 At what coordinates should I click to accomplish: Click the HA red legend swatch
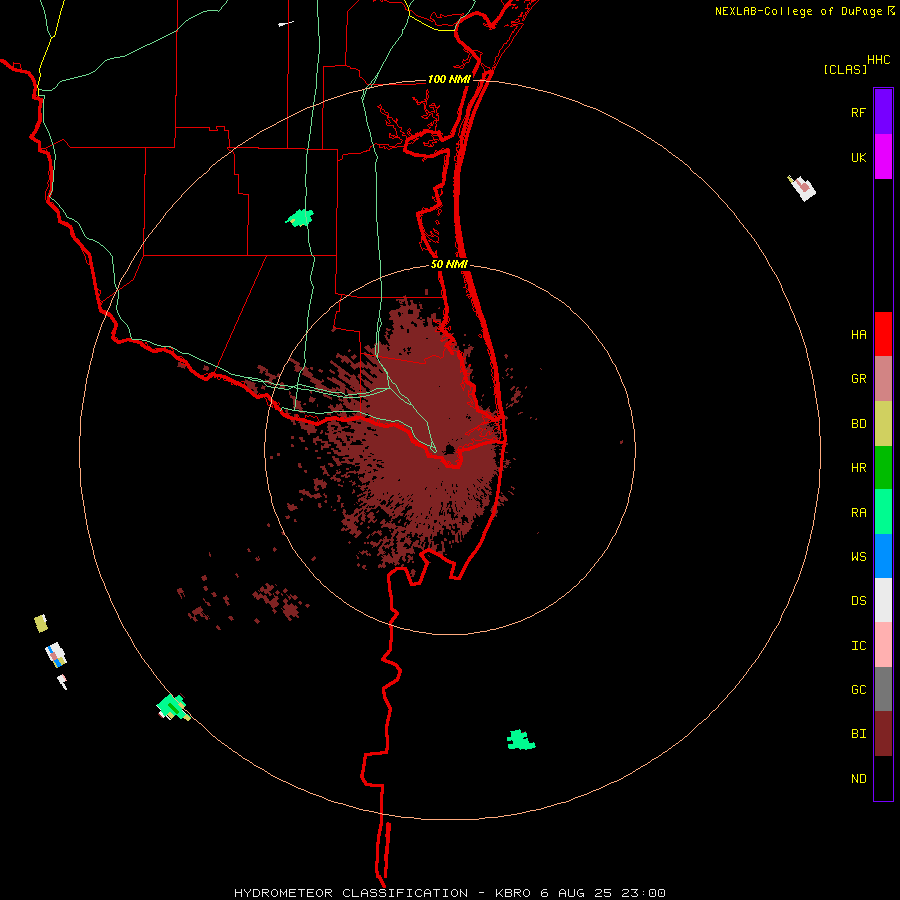click(x=883, y=334)
